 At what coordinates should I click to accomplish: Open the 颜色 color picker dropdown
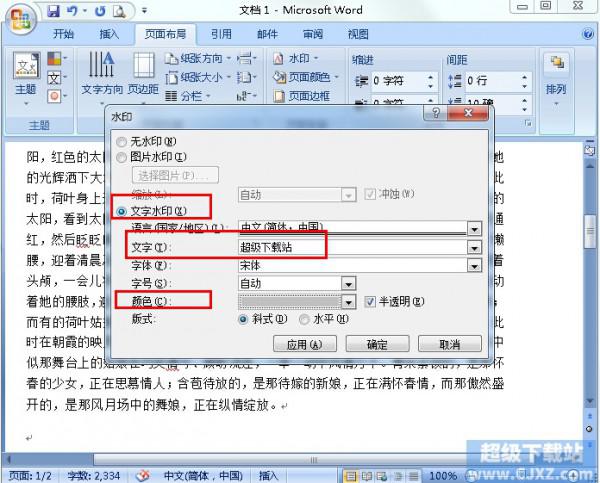coord(349,302)
